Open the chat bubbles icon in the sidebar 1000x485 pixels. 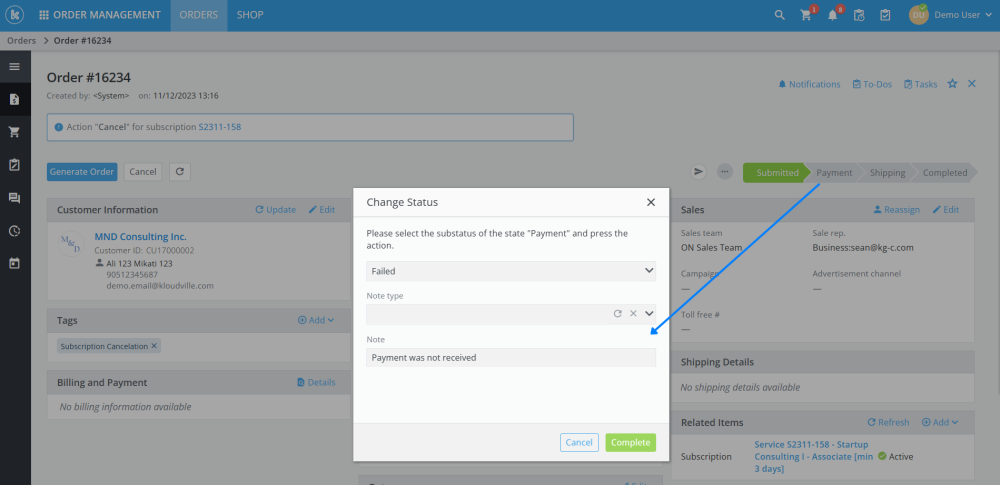(x=15, y=198)
